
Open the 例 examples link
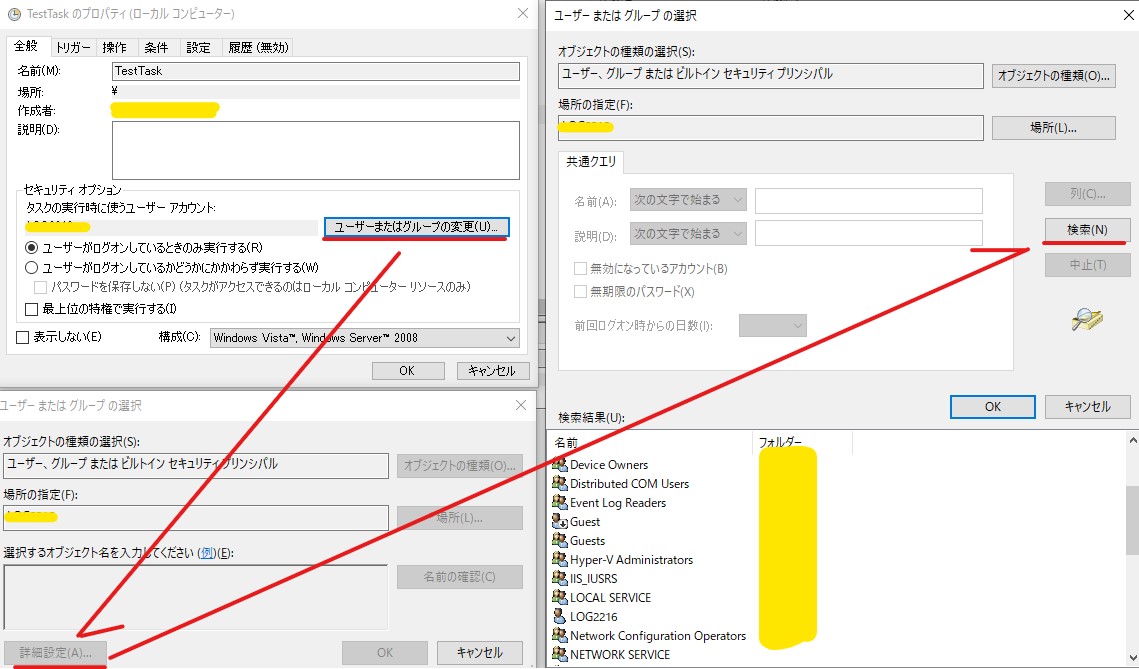coord(207,553)
